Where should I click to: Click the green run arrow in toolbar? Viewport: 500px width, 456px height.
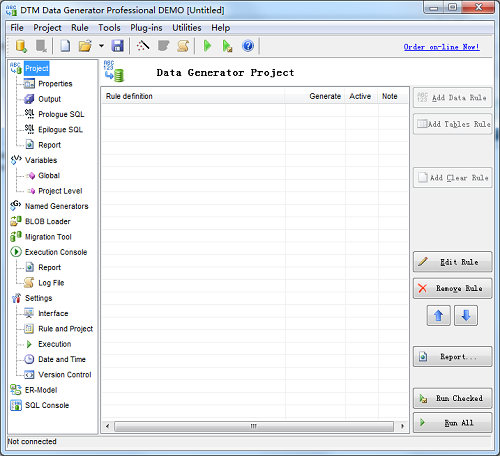point(207,46)
